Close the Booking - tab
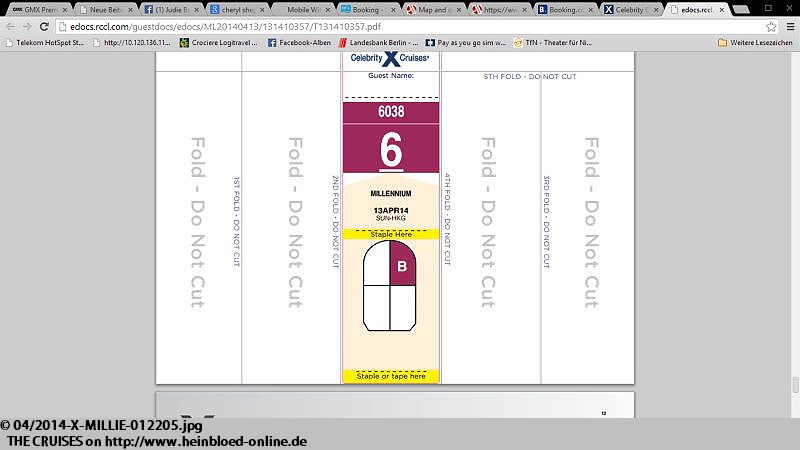 [x=393, y=10]
